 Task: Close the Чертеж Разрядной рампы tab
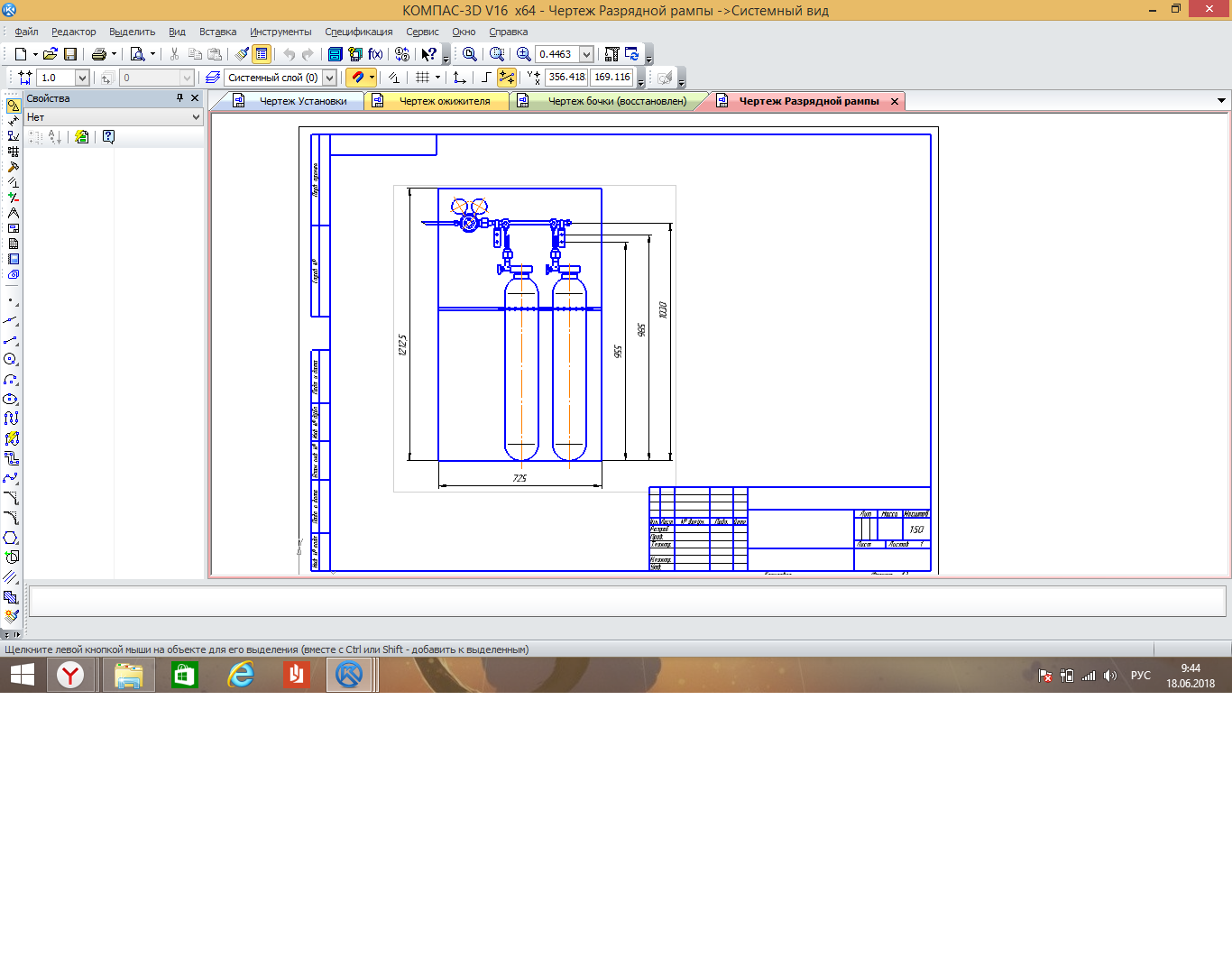895,101
